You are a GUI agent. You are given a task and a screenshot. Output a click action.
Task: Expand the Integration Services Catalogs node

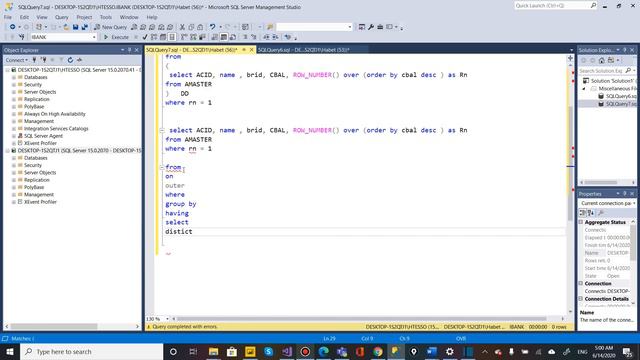pos(14,129)
